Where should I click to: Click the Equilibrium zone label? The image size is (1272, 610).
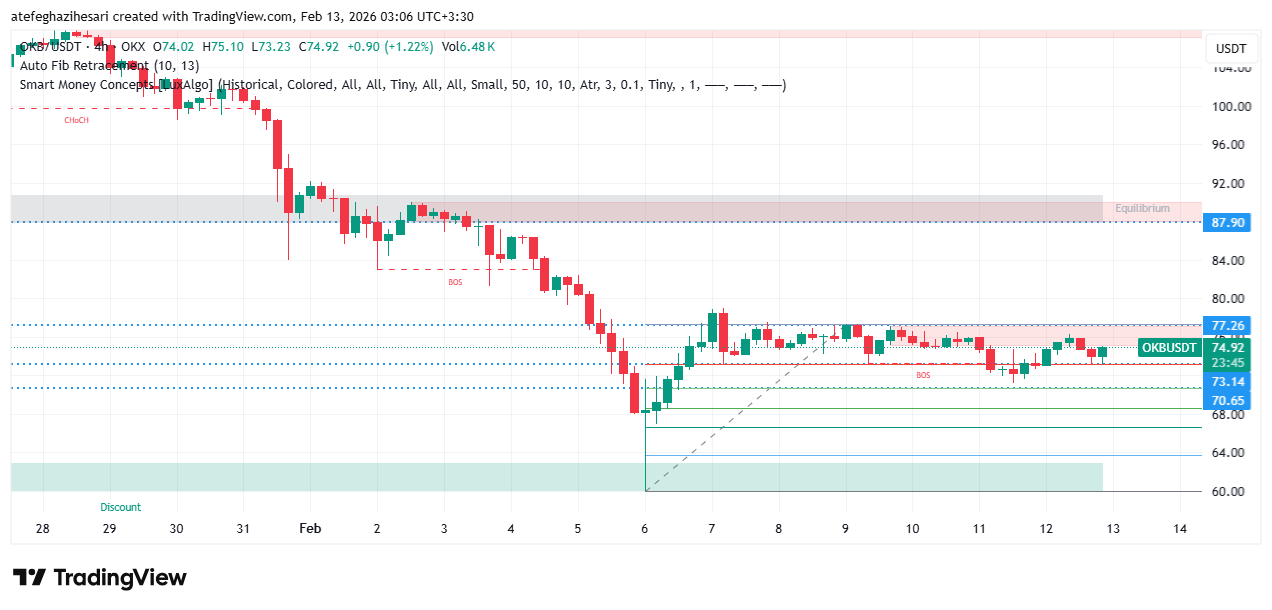(1142, 209)
